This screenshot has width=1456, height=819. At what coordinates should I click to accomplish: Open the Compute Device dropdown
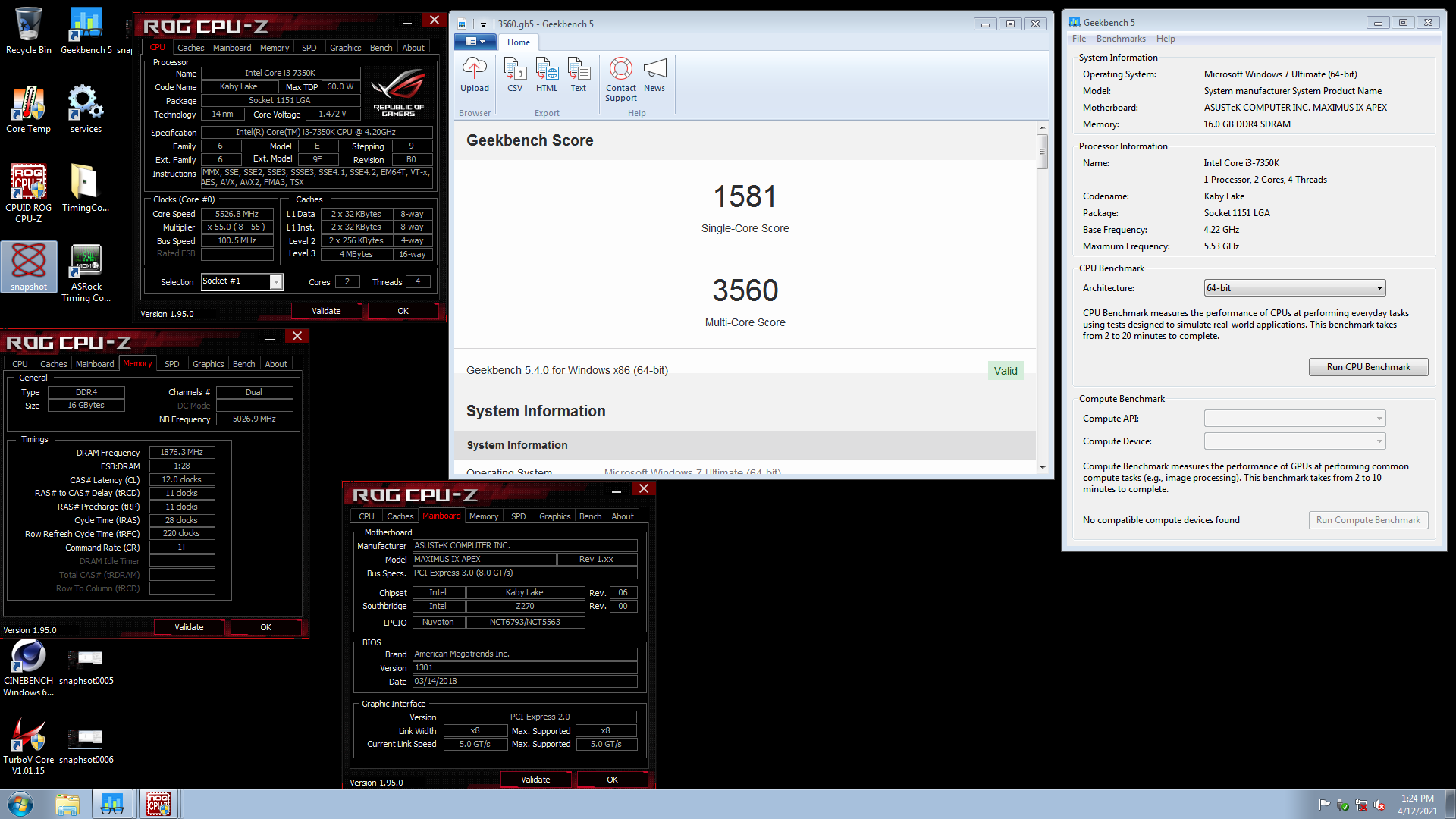[1294, 441]
